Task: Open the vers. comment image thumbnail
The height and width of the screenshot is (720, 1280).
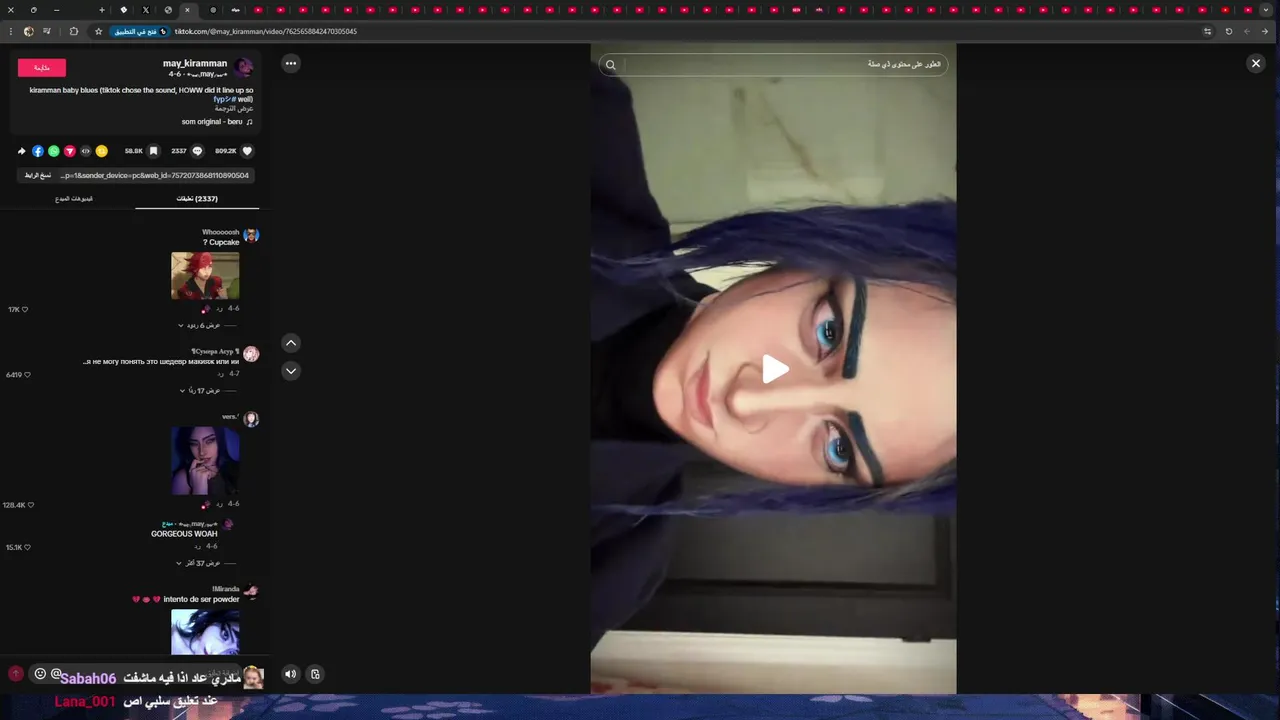Action: click(x=205, y=461)
